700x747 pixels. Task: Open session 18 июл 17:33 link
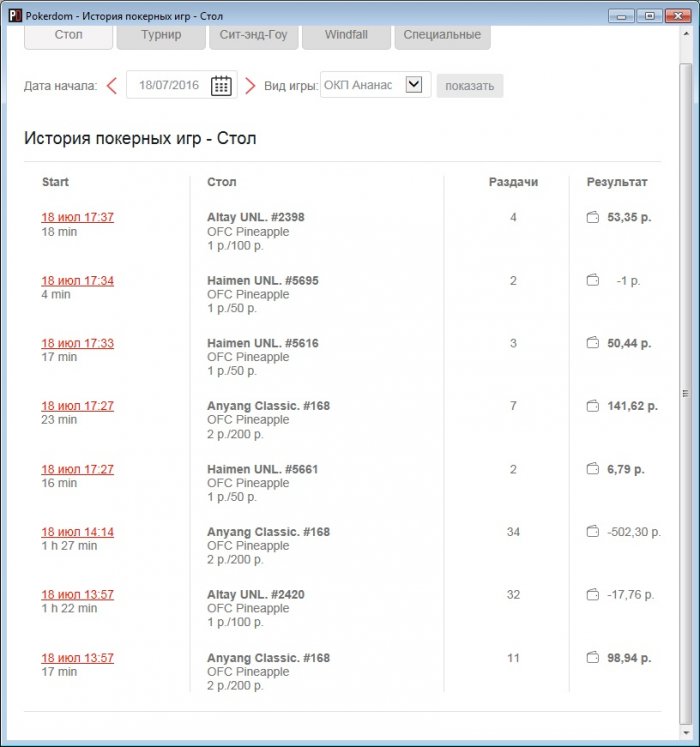pos(78,343)
